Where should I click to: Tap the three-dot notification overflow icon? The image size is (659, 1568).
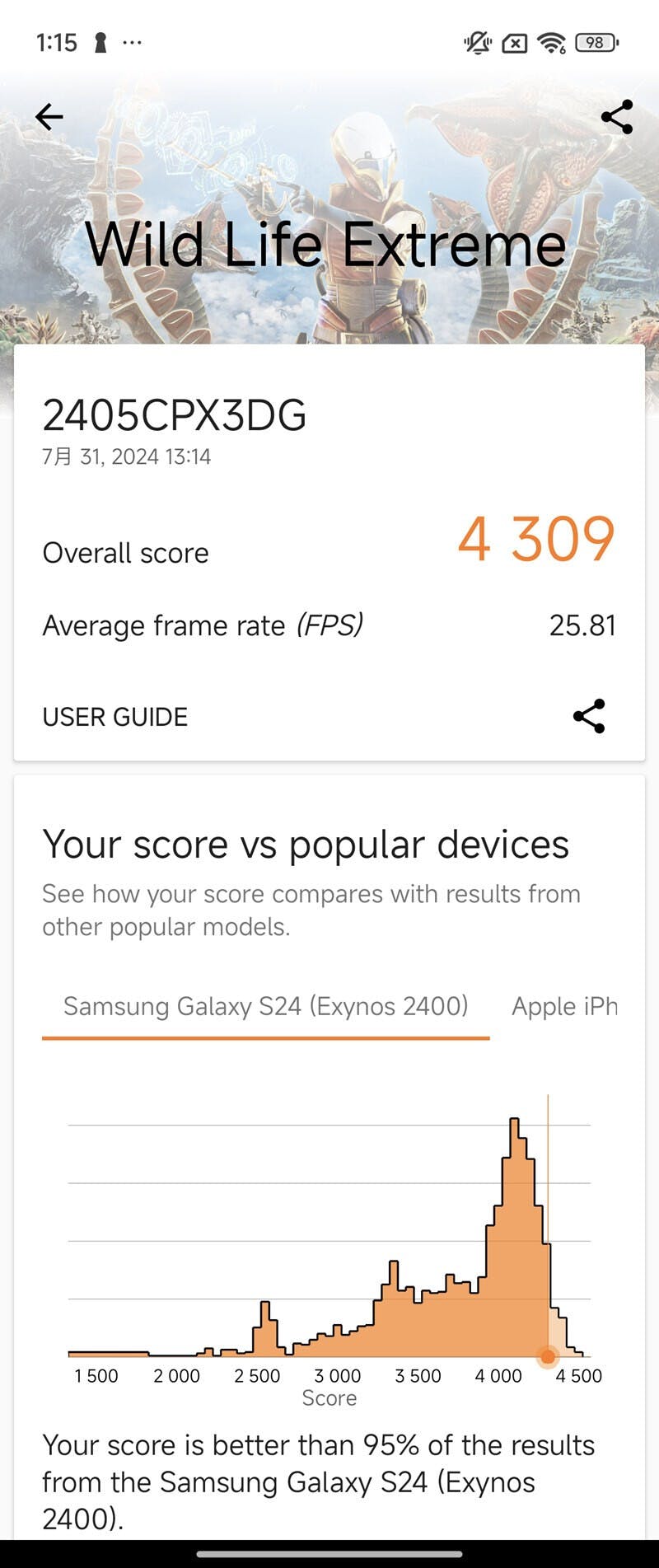pos(132,42)
